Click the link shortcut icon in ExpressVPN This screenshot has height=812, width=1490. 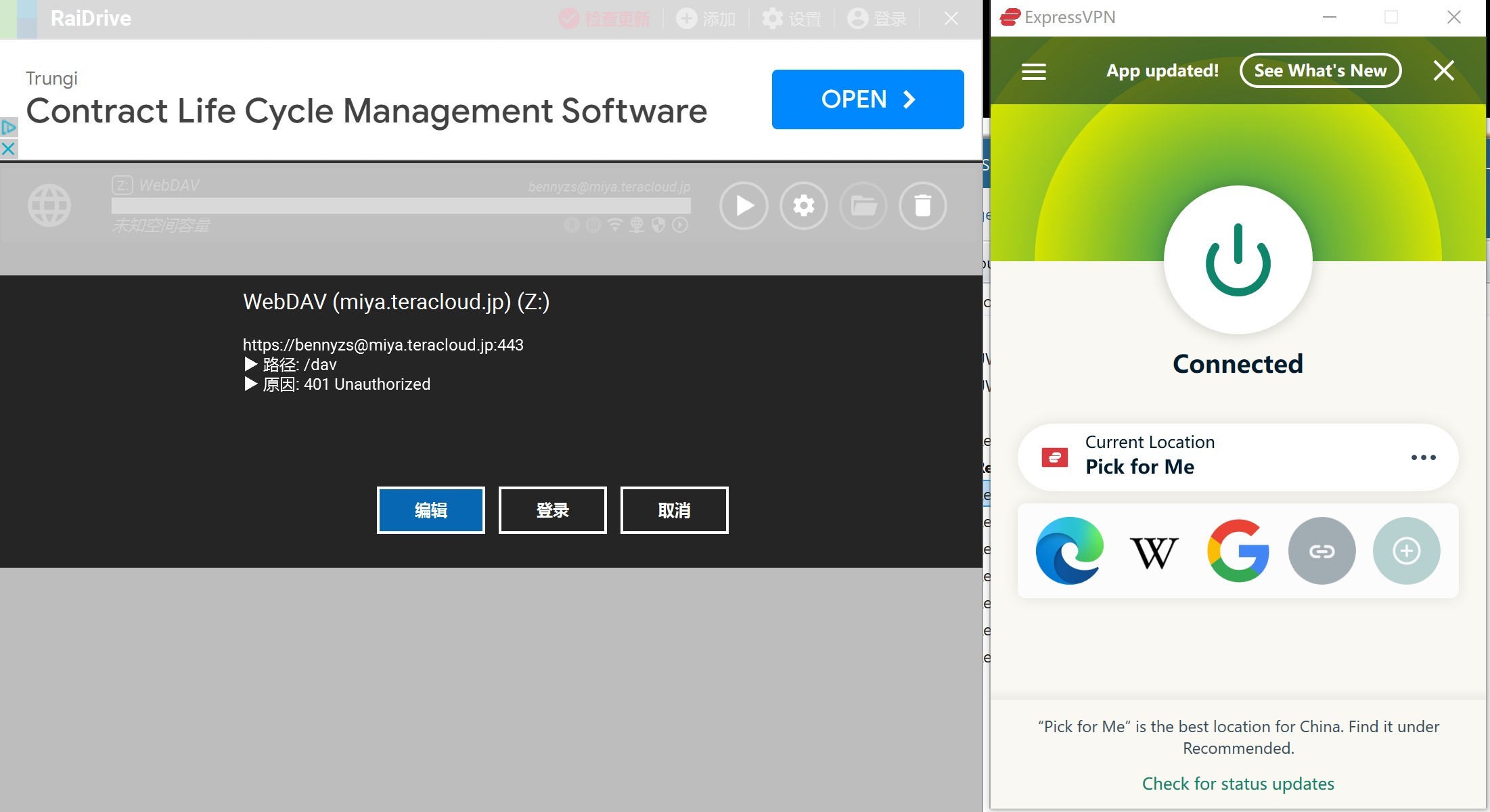coord(1322,551)
